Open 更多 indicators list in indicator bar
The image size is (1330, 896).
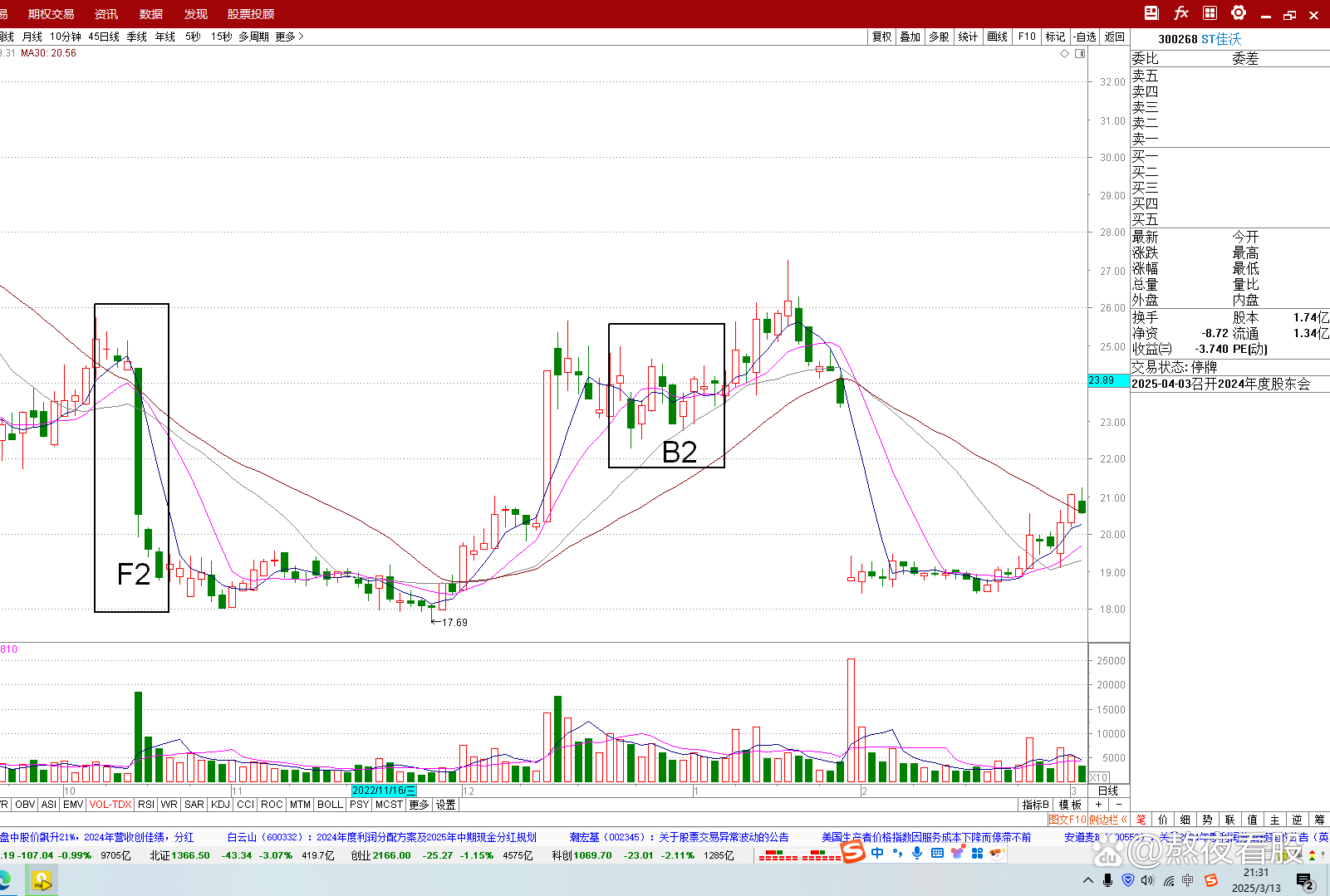[419, 805]
